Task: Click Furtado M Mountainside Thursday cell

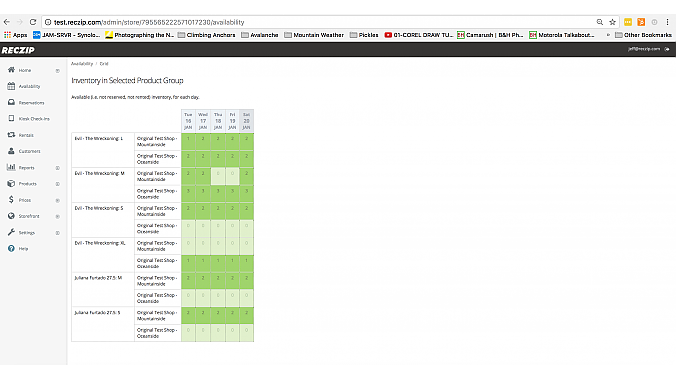Action: coord(218,281)
